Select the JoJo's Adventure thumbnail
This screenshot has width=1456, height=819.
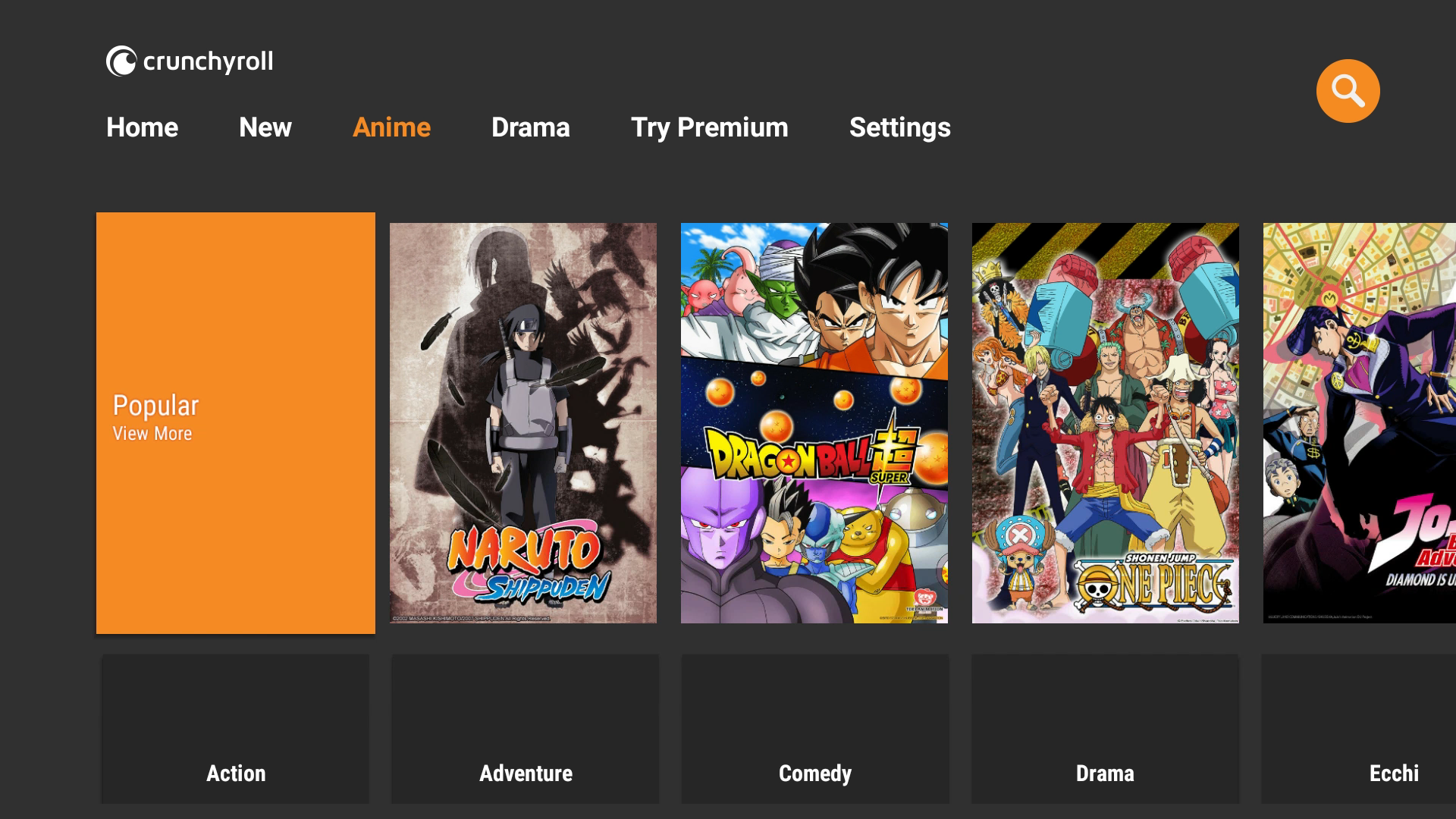[1360, 422]
